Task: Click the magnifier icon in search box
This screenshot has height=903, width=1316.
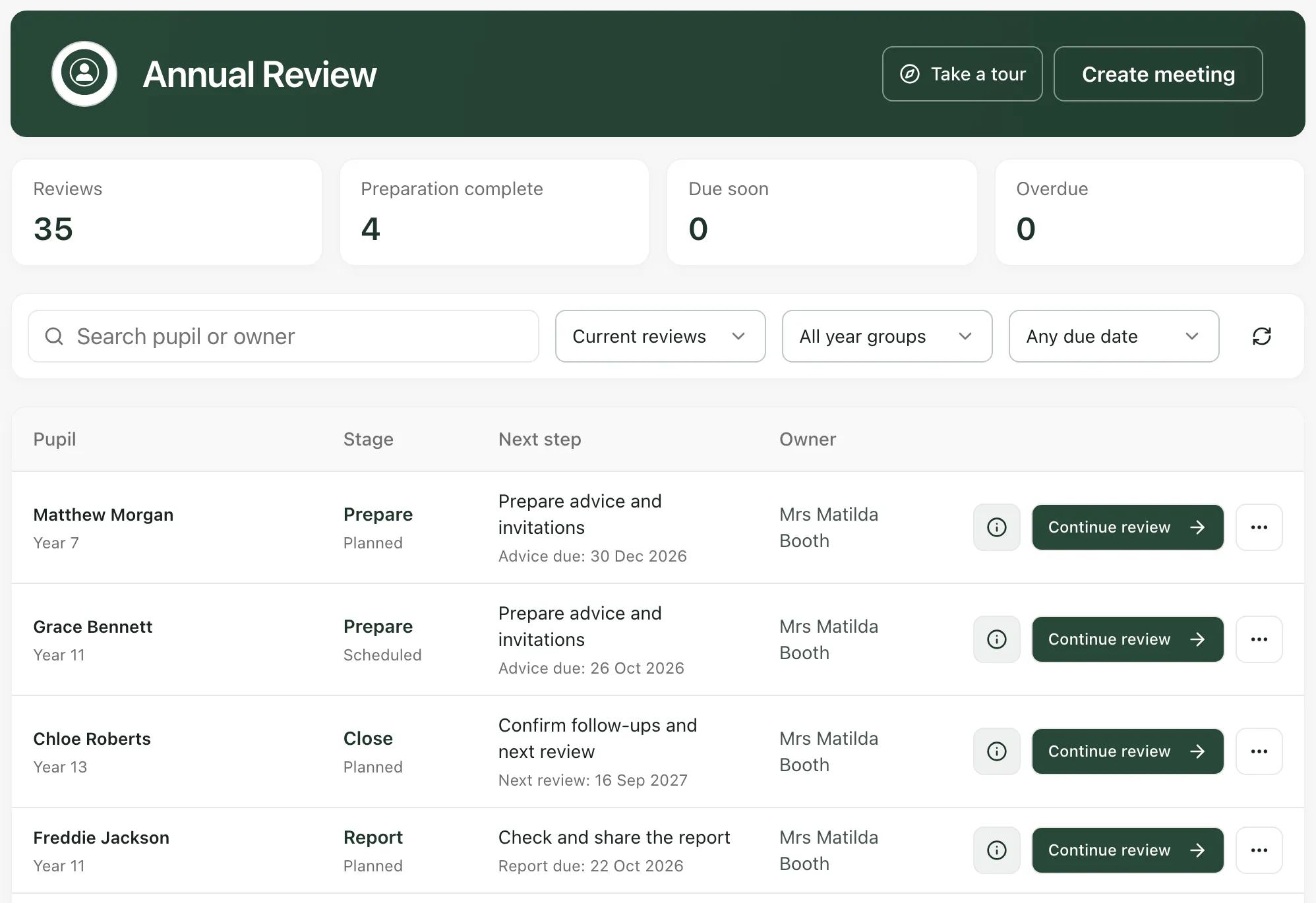Action: coord(54,336)
